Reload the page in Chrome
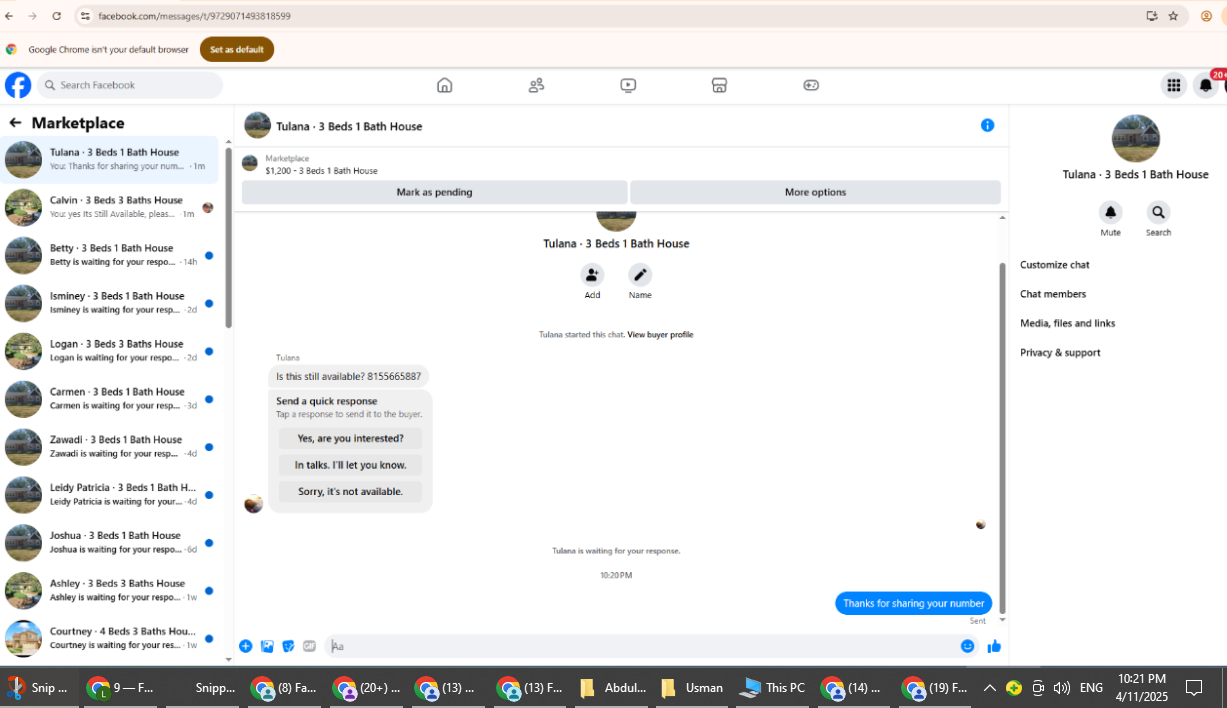 pyautogui.click(x=56, y=16)
